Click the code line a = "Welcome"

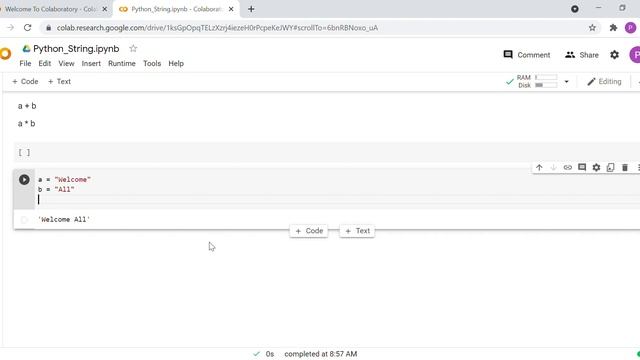64,180
